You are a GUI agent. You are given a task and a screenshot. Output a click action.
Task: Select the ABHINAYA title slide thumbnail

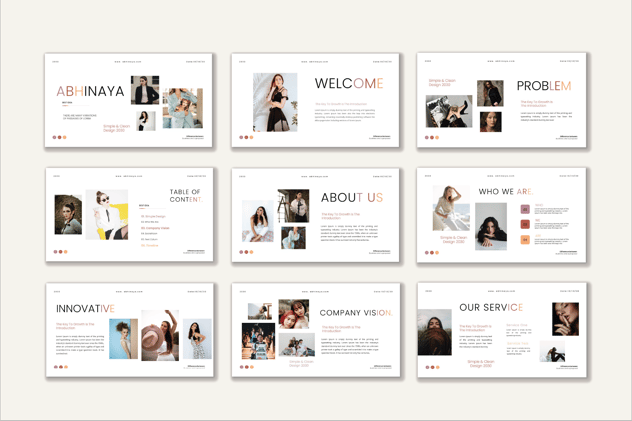pos(128,100)
